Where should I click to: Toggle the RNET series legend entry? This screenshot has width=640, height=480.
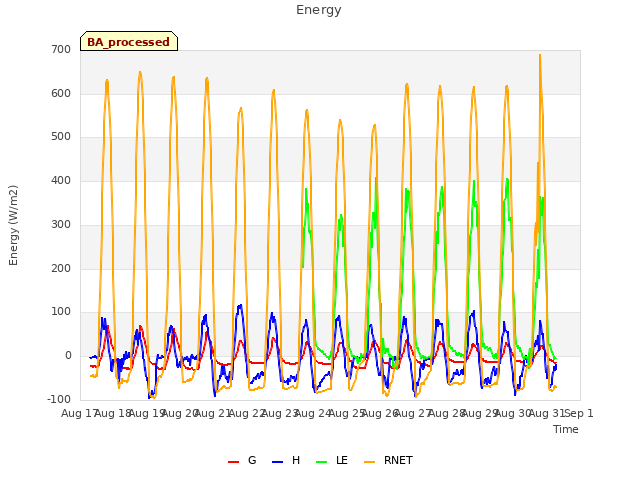[x=388, y=461]
